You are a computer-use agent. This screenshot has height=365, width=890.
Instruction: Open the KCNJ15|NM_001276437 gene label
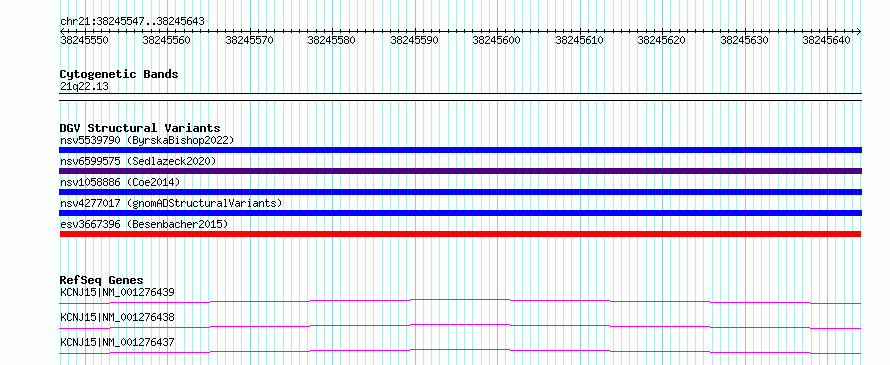pyautogui.click(x=117, y=342)
